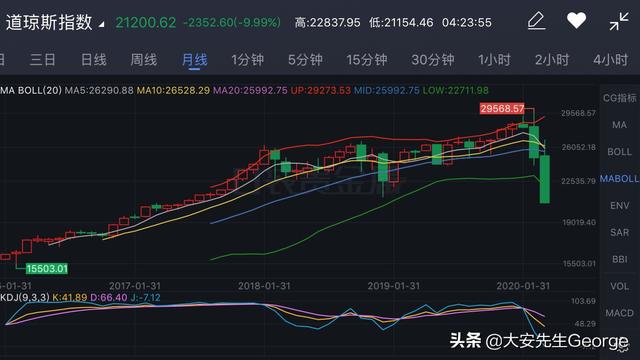Click the 2017-01-31 date axis label
The width and height of the screenshot is (640, 360).
point(135,286)
